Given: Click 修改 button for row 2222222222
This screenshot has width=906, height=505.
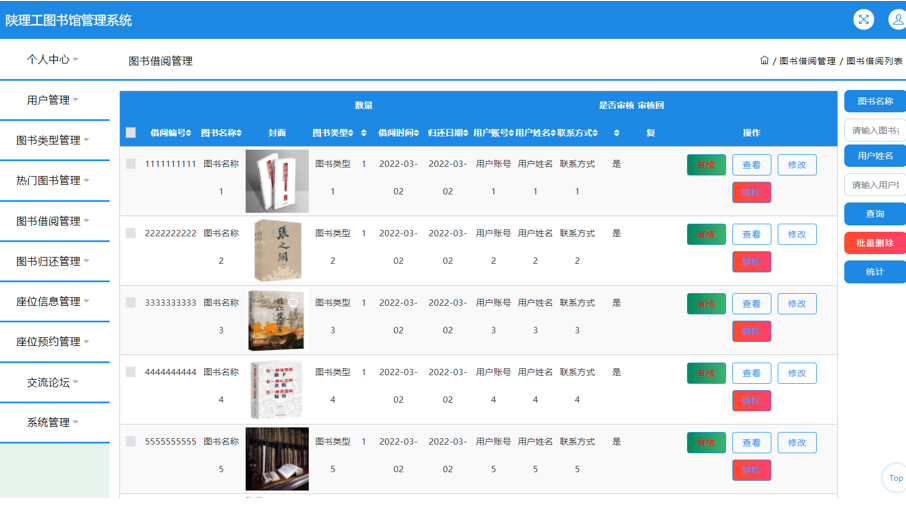Looking at the screenshot, I should point(797,234).
